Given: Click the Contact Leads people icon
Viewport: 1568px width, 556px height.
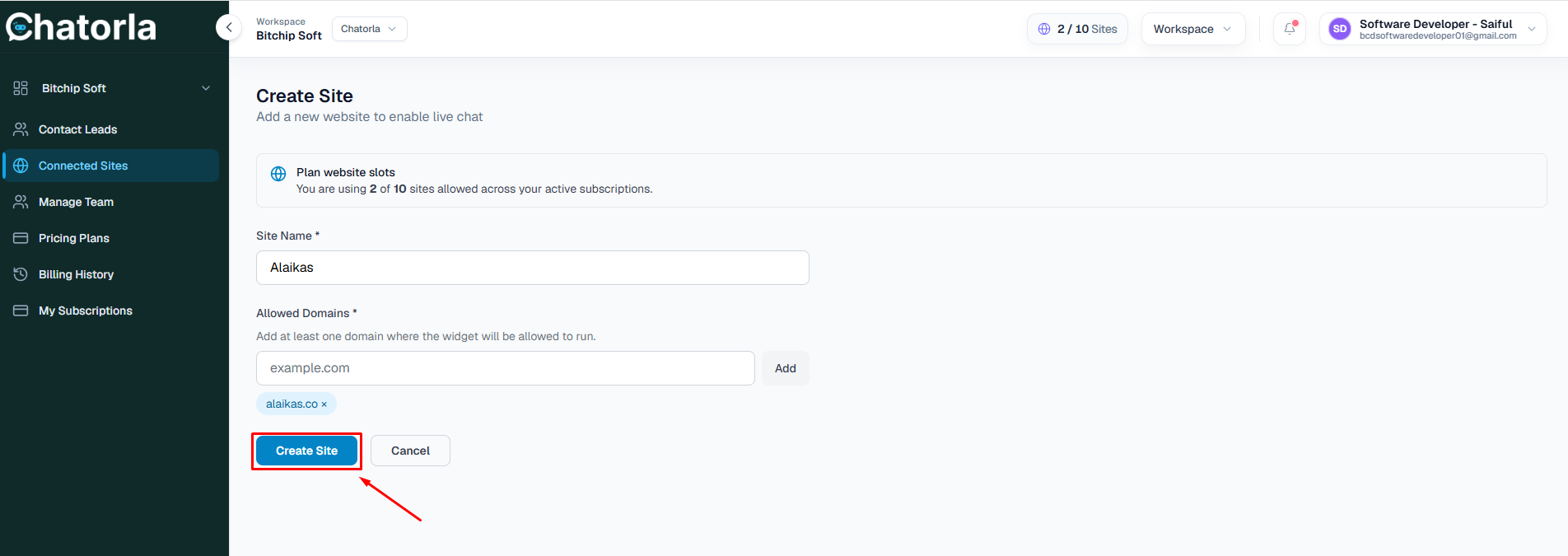Looking at the screenshot, I should (x=21, y=129).
